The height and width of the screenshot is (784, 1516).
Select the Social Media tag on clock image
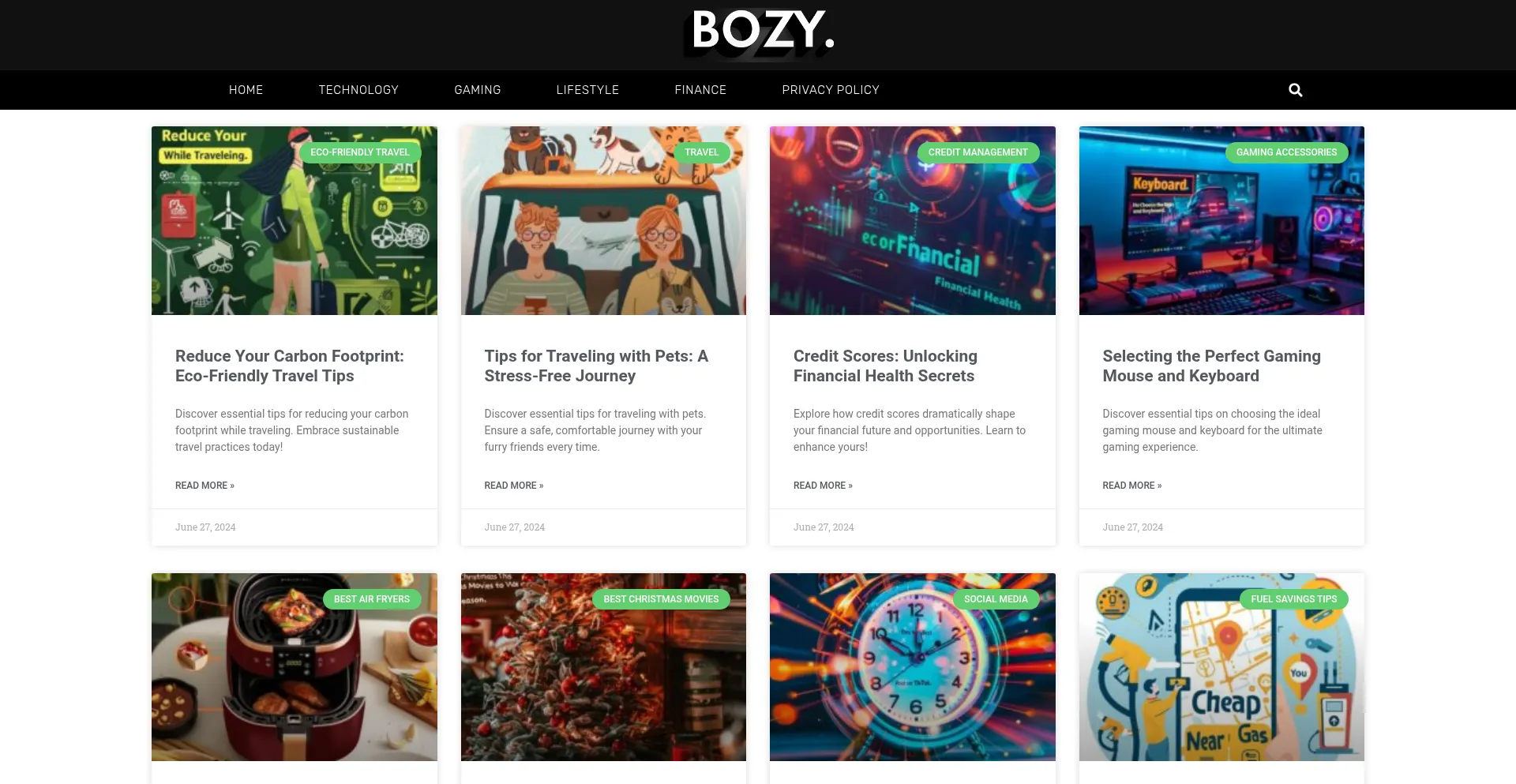pos(996,599)
